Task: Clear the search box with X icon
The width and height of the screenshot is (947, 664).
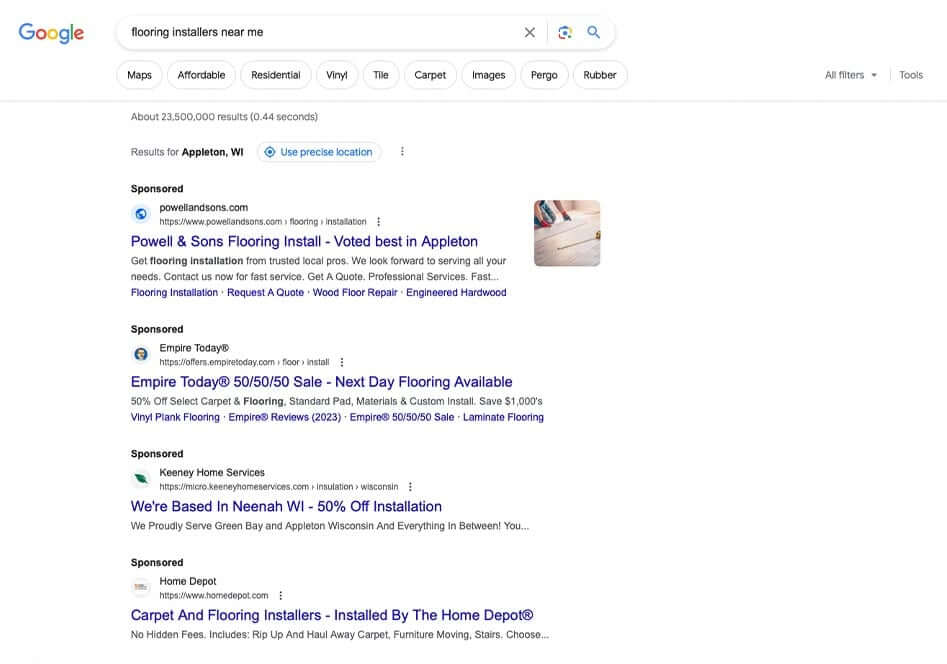Action: [530, 32]
